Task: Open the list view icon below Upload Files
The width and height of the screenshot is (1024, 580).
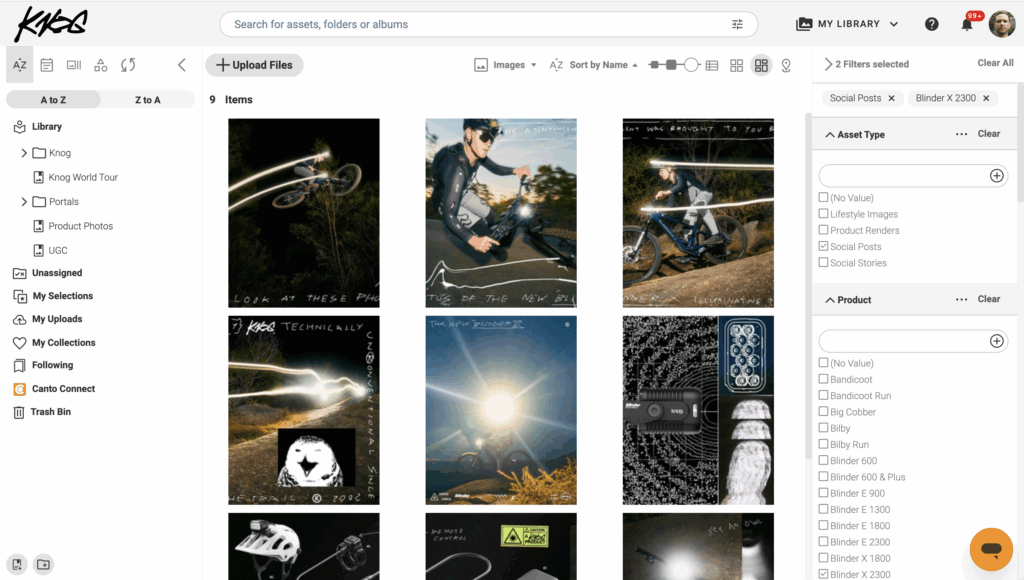Action: (46, 64)
